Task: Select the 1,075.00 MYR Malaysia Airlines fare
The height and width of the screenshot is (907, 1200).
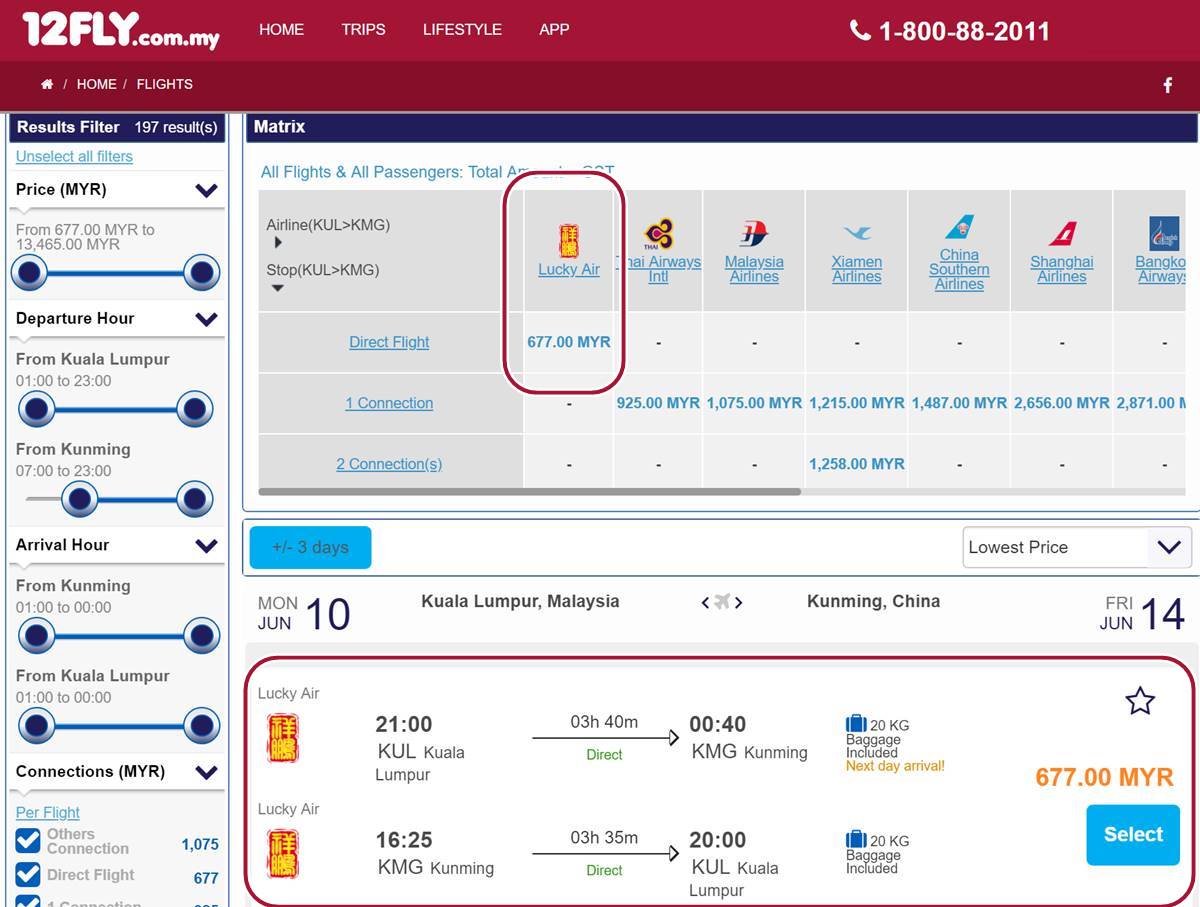Action: click(754, 403)
